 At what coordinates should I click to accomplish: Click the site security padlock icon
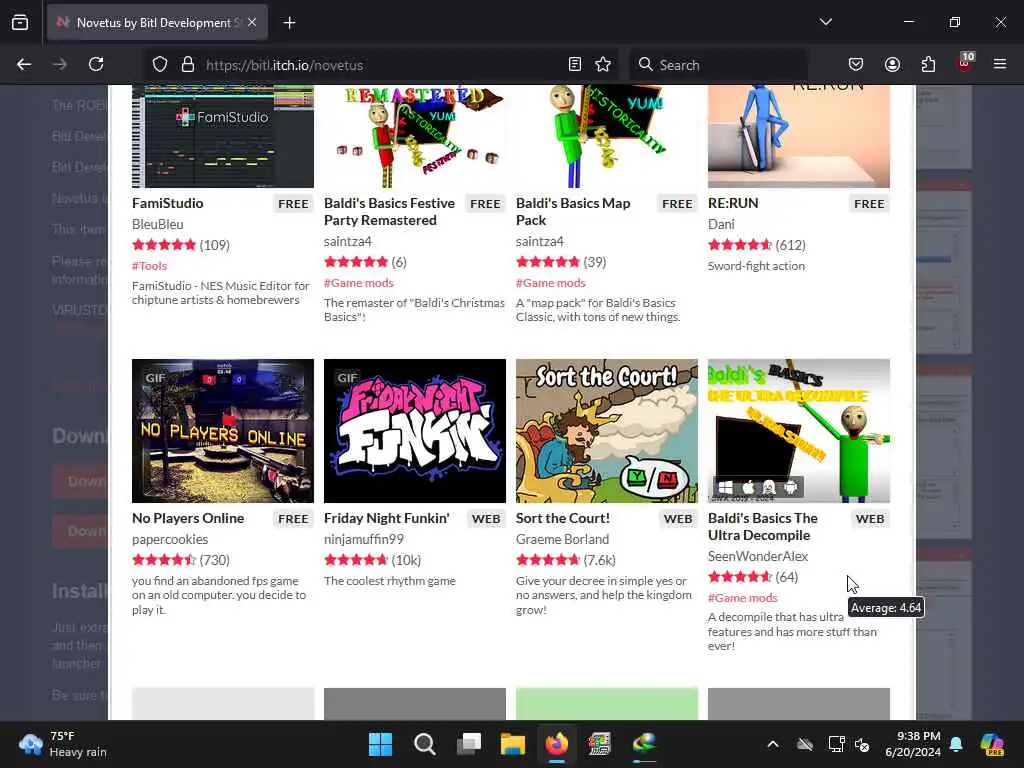click(x=188, y=65)
